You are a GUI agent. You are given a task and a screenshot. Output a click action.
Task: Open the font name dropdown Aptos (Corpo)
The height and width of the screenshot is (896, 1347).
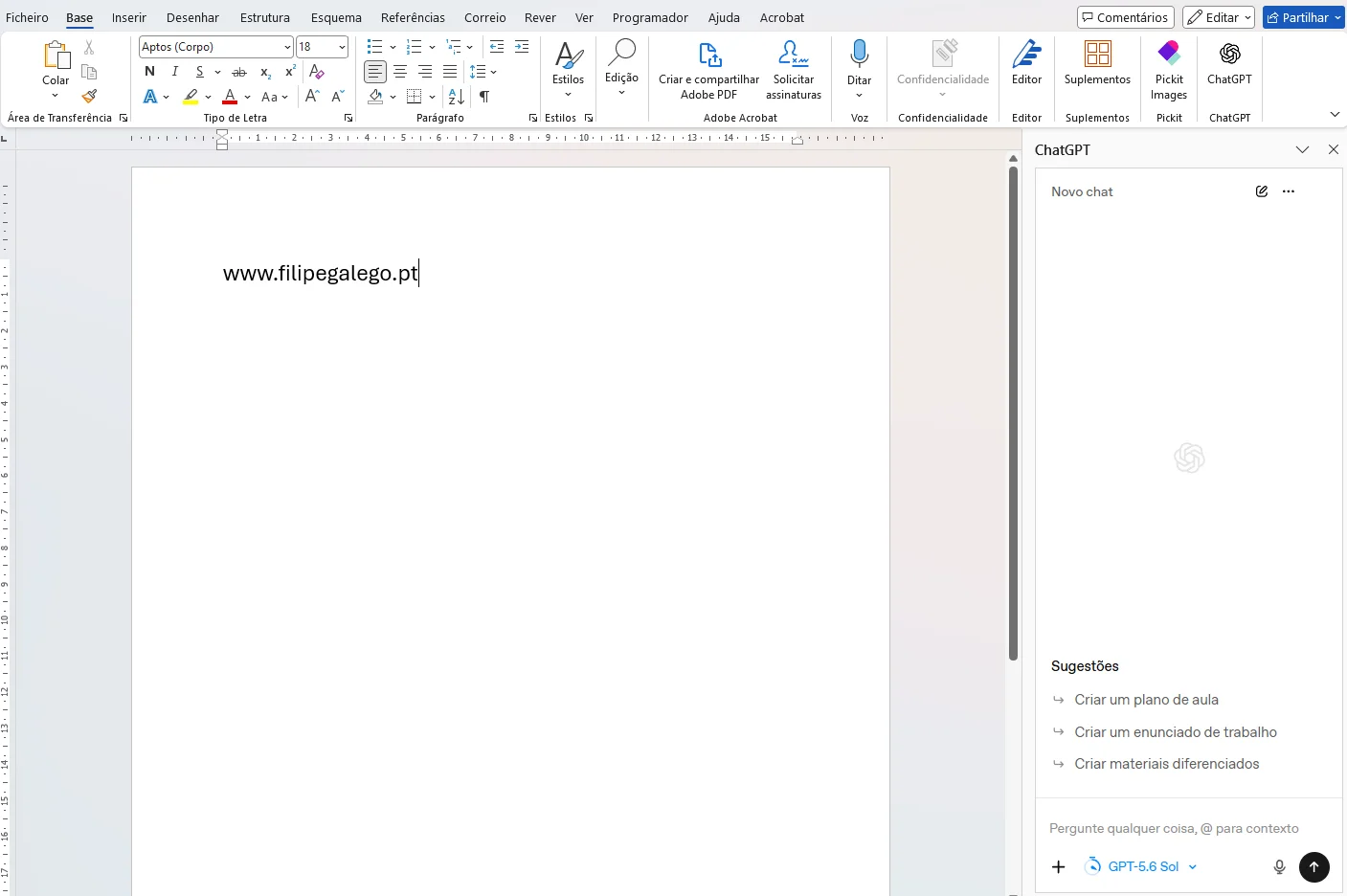pyautogui.click(x=216, y=47)
